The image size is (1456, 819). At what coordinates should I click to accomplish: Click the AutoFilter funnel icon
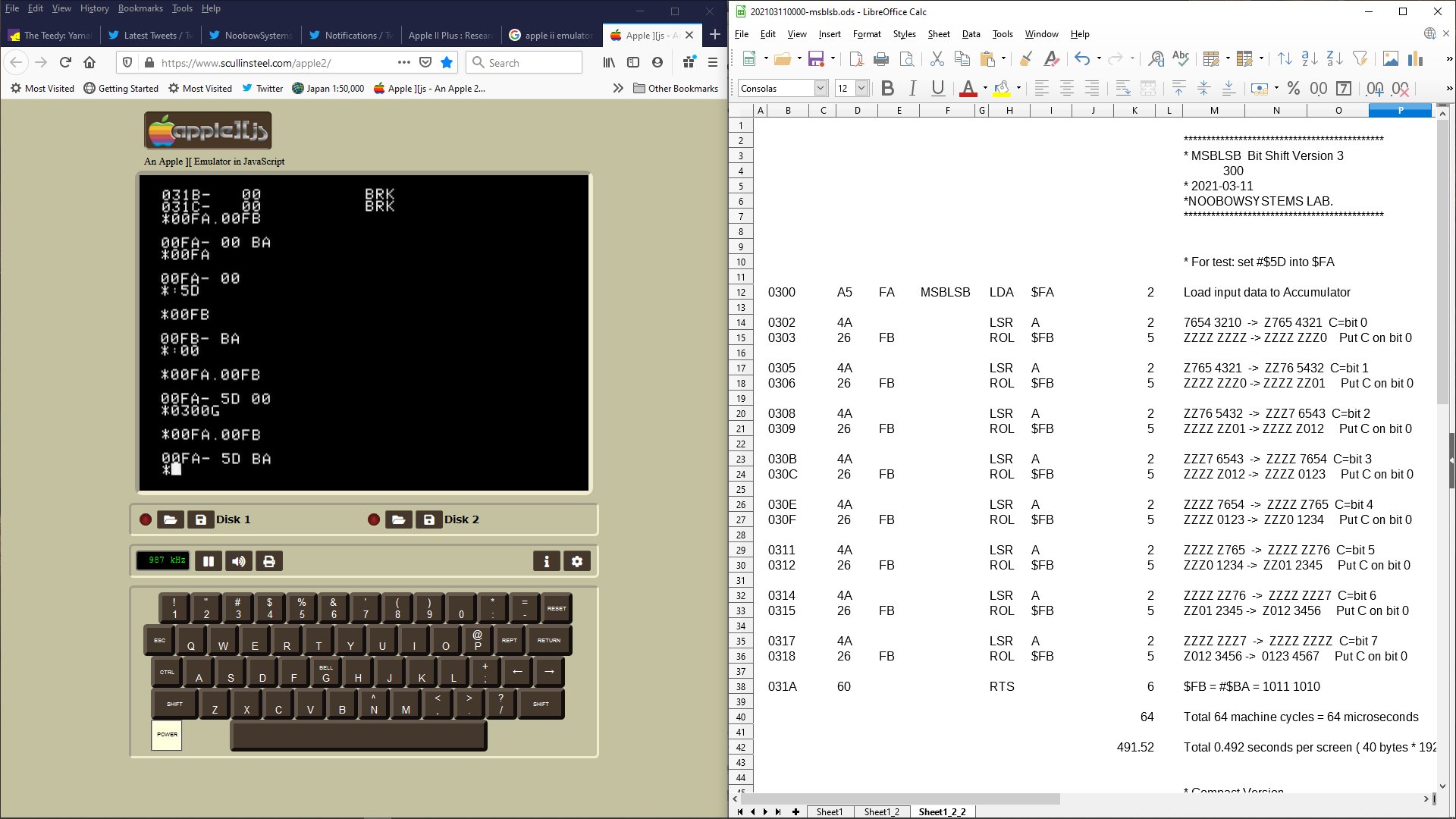pyautogui.click(x=1360, y=59)
